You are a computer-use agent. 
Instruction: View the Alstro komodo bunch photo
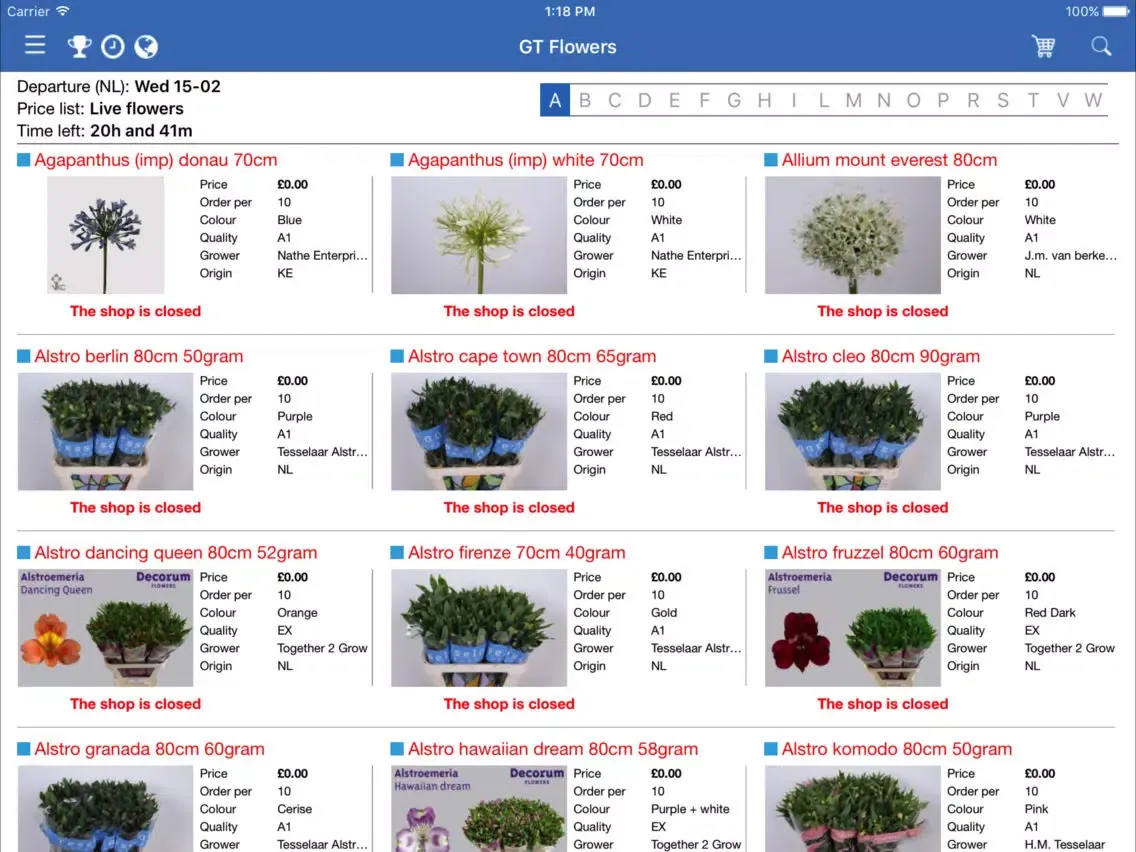pyautogui.click(x=853, y=809)
